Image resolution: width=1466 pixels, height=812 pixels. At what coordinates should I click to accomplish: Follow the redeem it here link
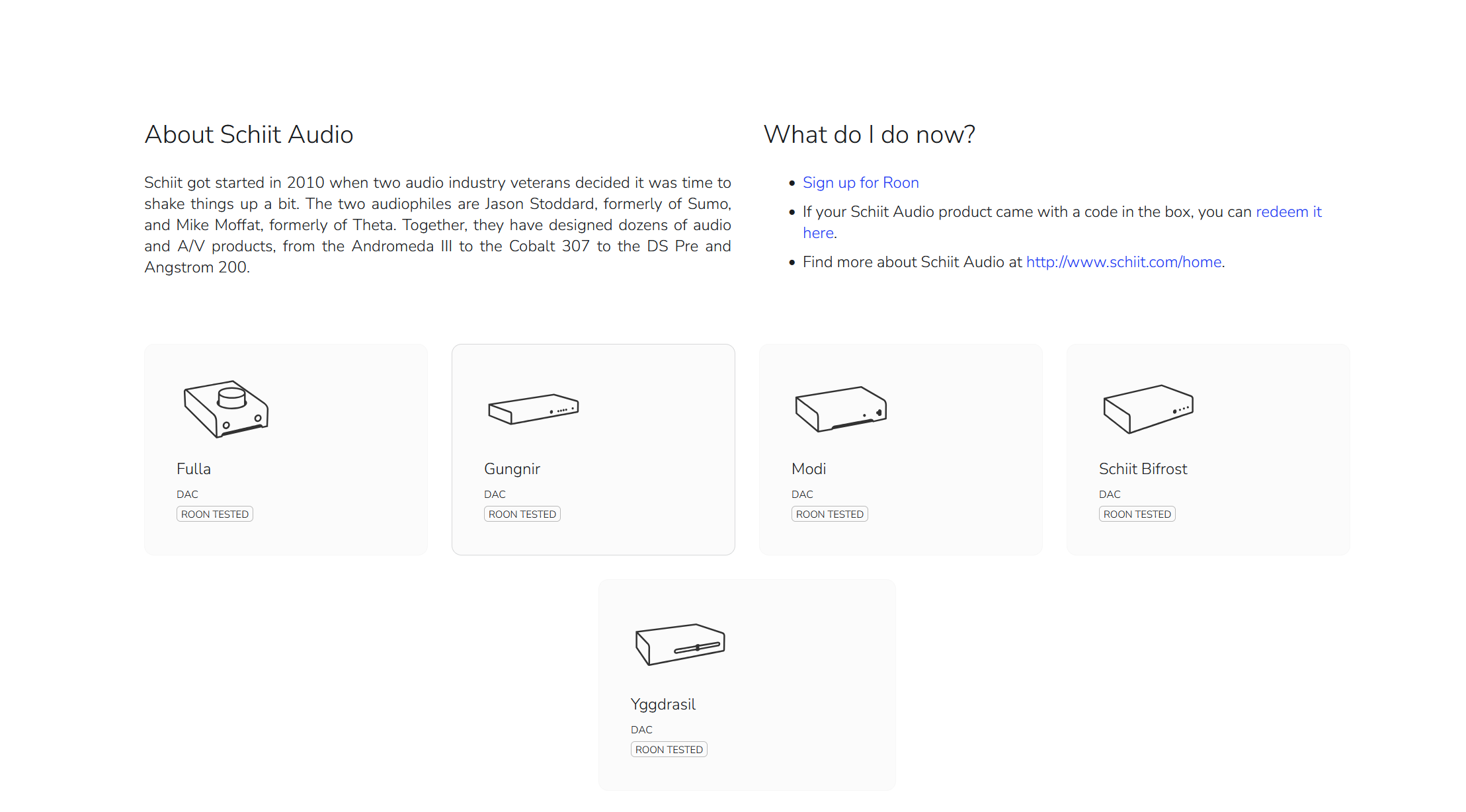pyautogui.click(x=1288, y=212)
